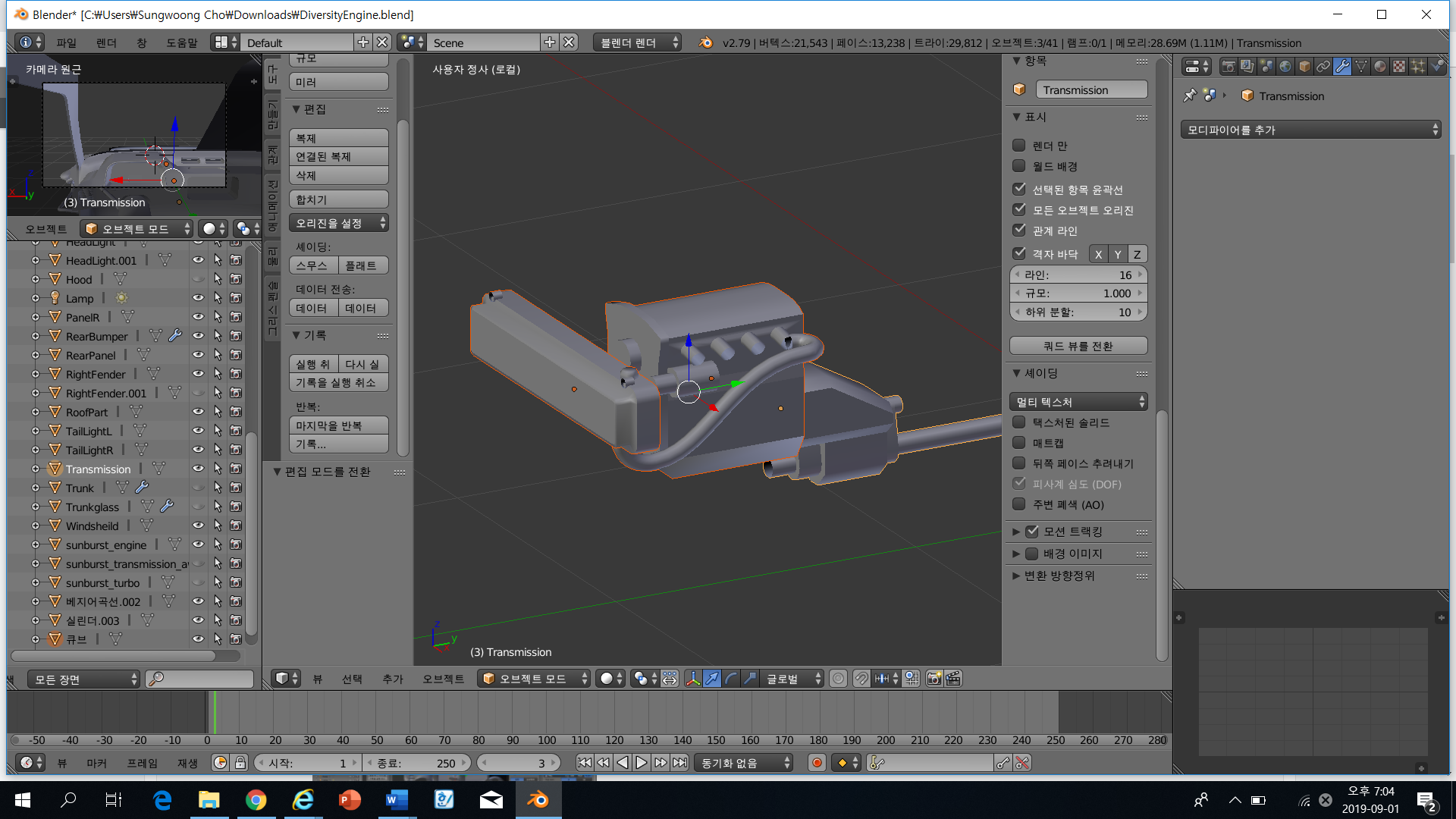The width and height of the screenshot is (1456, 819).
Task: Enable the 매트캡 checkbox
Action: pyautogui.click(x=1019, y=443)
